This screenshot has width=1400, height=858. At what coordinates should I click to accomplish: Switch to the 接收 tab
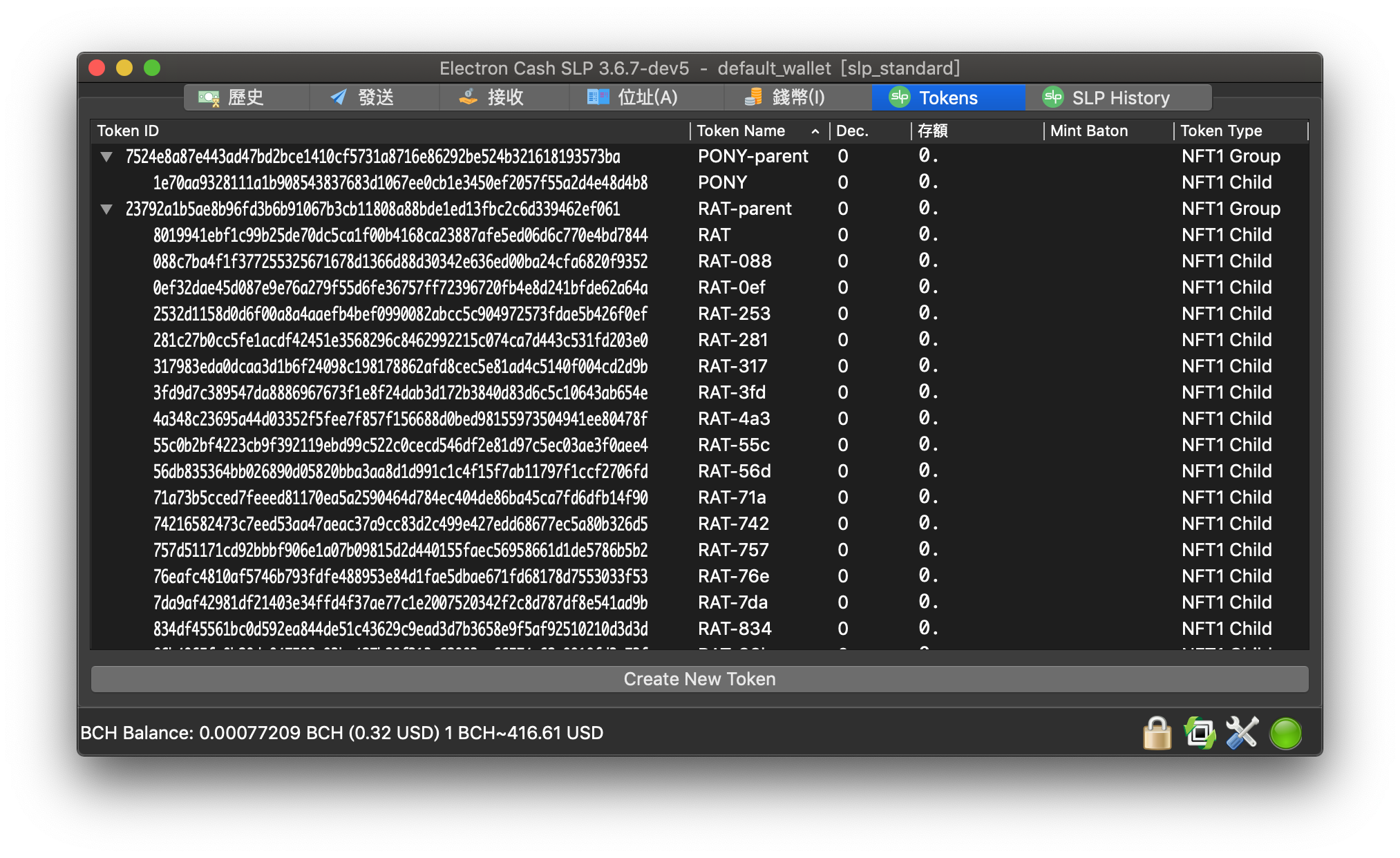504,97
